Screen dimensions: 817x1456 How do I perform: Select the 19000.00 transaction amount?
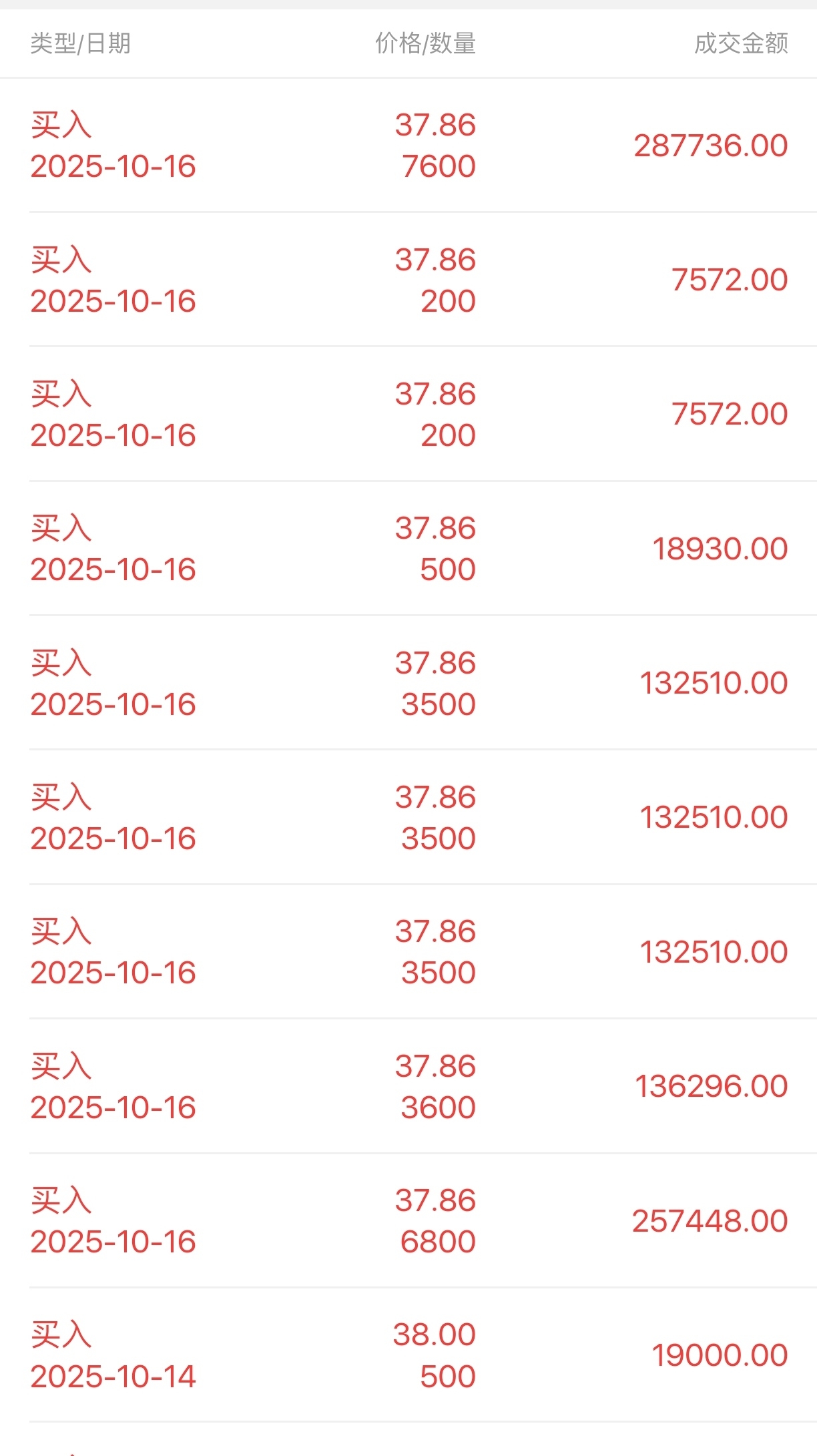point(720,1355)
